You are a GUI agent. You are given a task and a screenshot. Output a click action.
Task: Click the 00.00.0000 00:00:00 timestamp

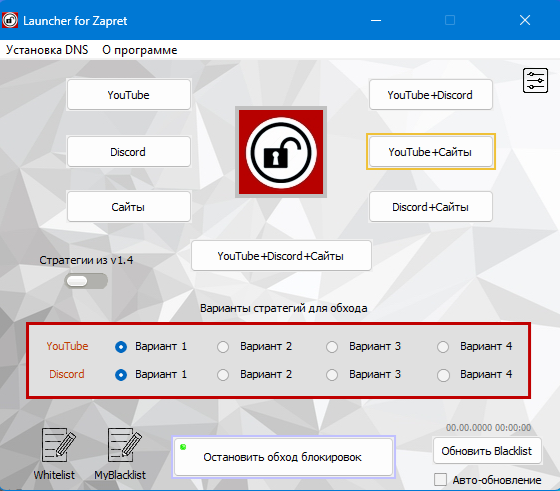pyautogui.click(x=488, y=427)
